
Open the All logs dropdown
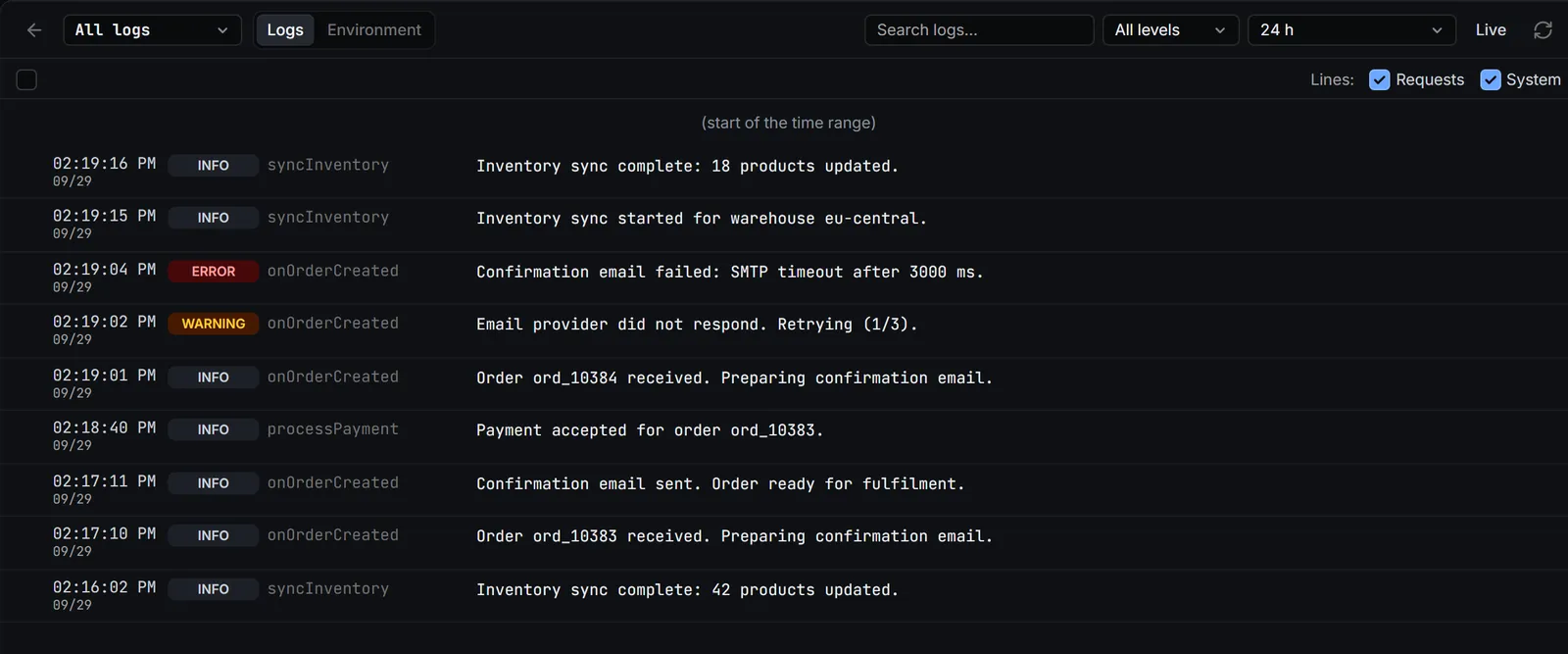tap(152, 30)
